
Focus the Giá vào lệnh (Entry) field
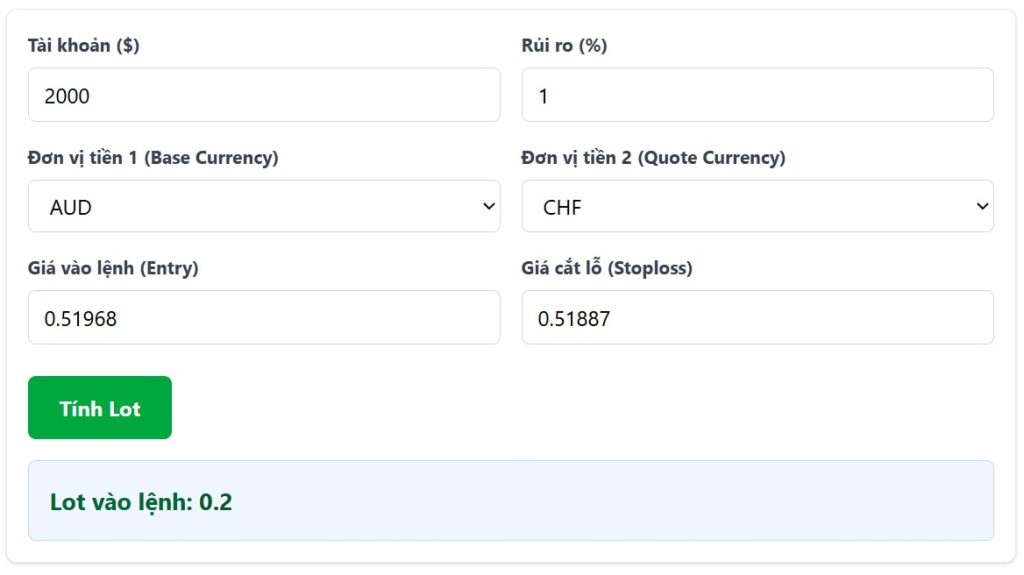point(264,318)
